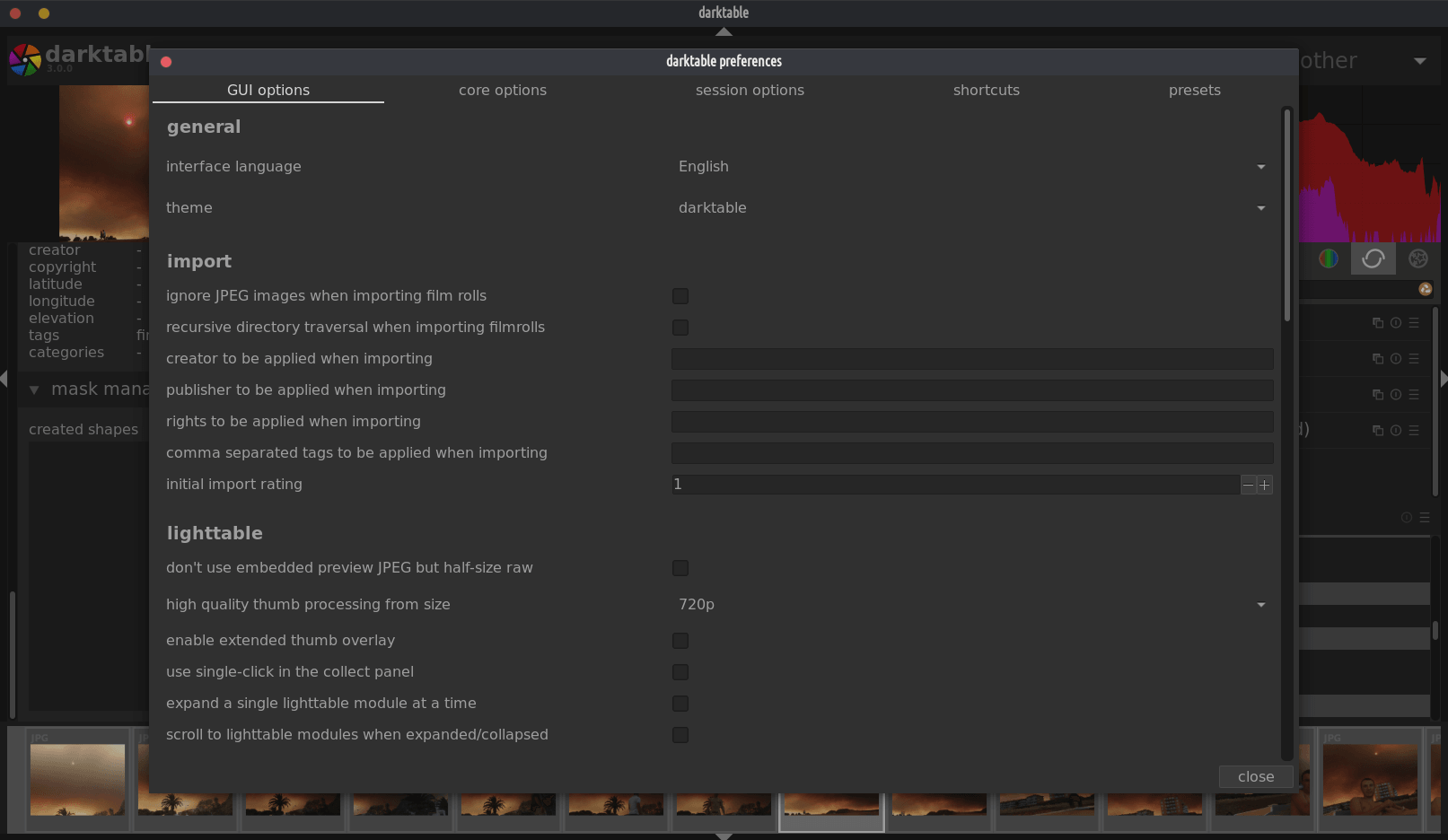Collapse the left side panel arrow
Viewport: 1448px width, 840px height.
(x=4, y=380)
